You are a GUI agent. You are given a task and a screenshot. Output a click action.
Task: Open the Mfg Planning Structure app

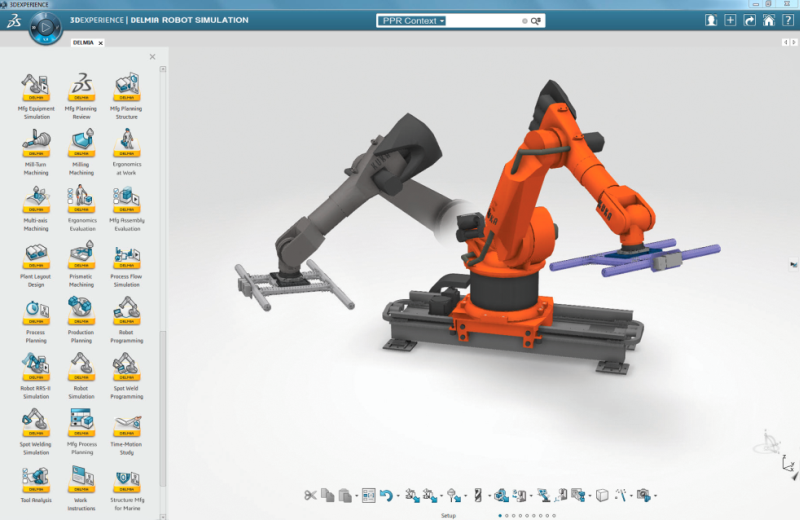[127, 96]
